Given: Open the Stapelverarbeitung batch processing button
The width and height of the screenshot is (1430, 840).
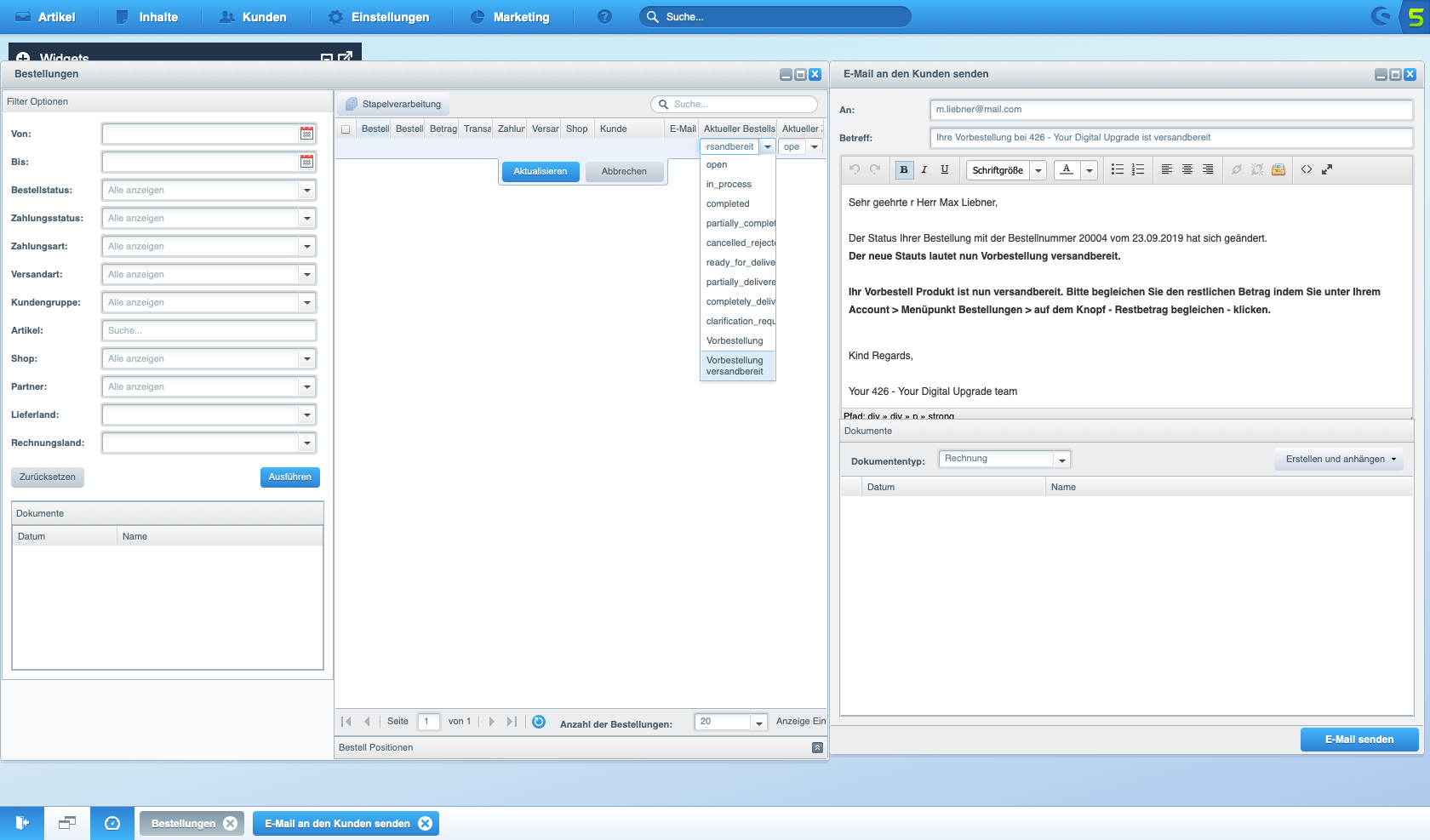Looking at the screenshot, I should (393, 104).
